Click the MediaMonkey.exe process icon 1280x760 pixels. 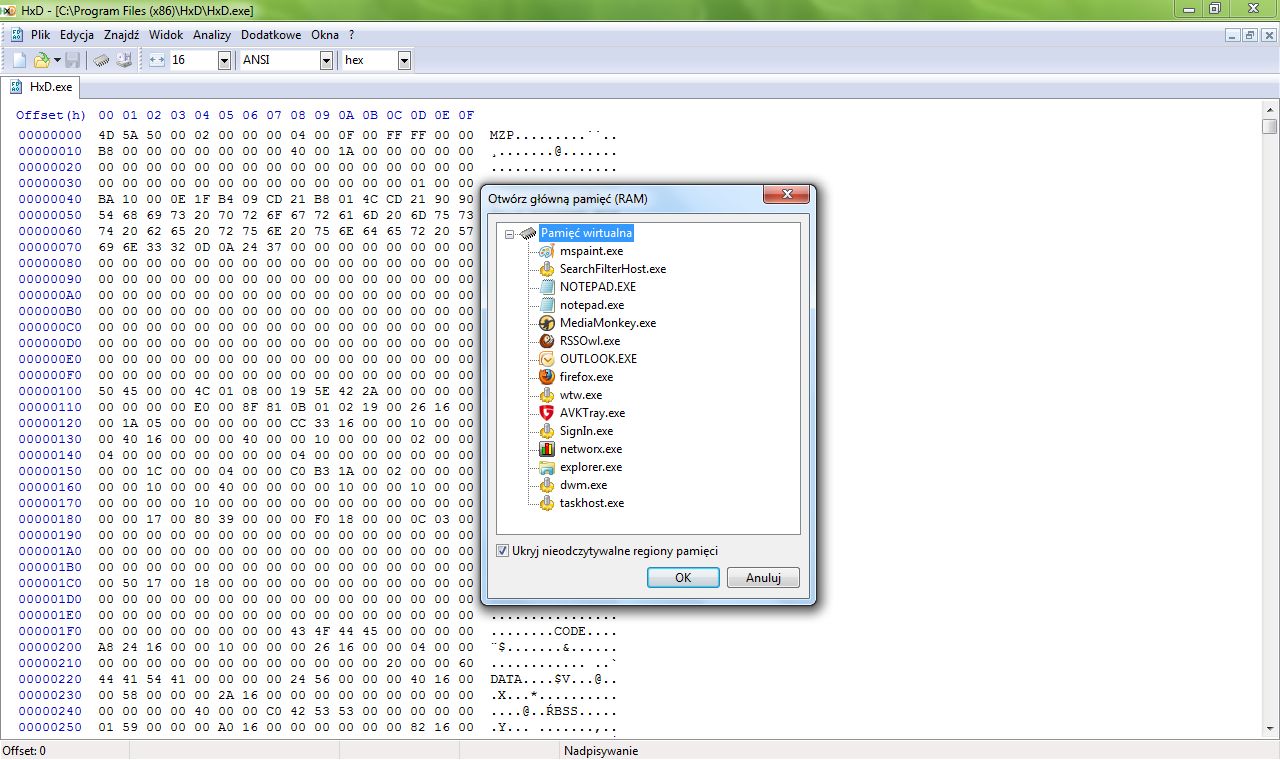pos(546,323)
